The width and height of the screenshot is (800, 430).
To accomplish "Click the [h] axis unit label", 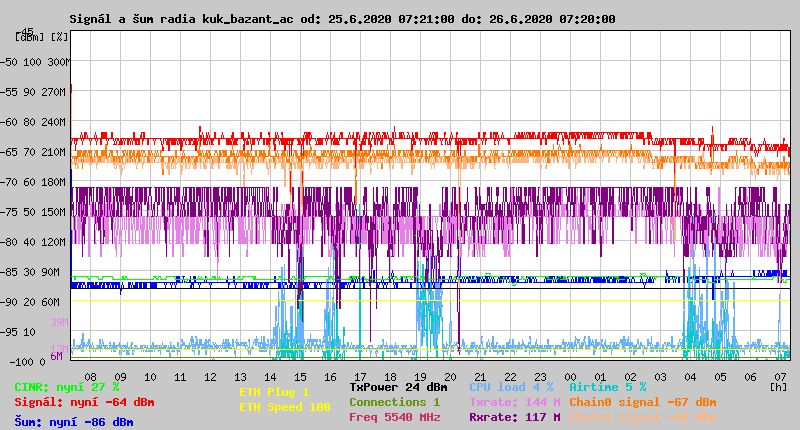I will [x=778, y=386].
